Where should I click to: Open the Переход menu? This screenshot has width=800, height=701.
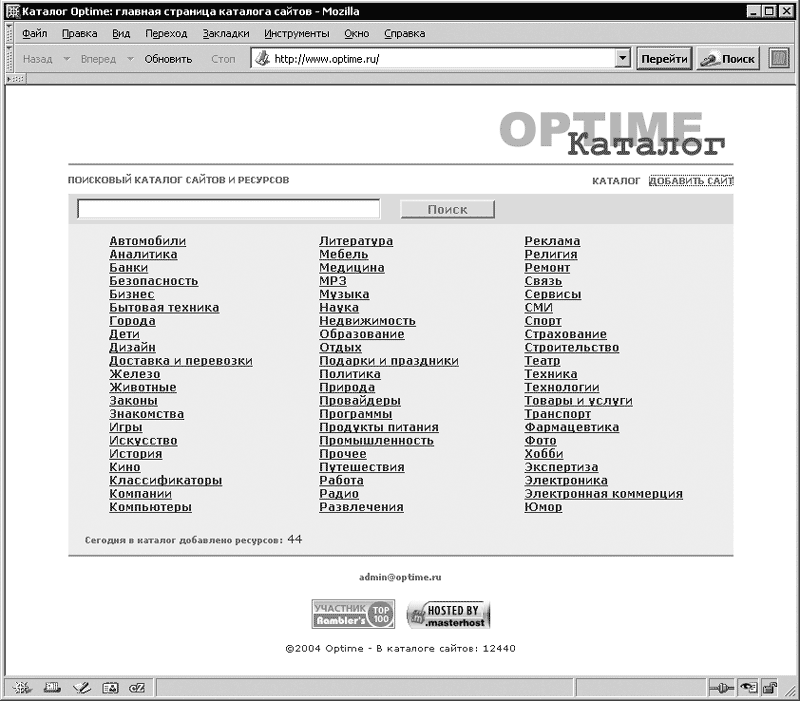pyautogui.click(x=166, y=34)
